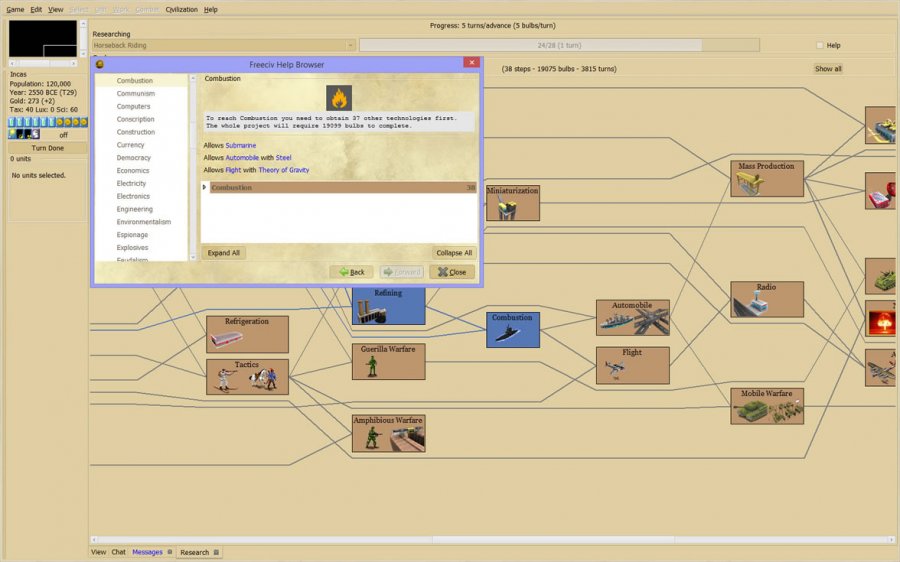Toggle the Help checkbox in research panel

point(820,45)
